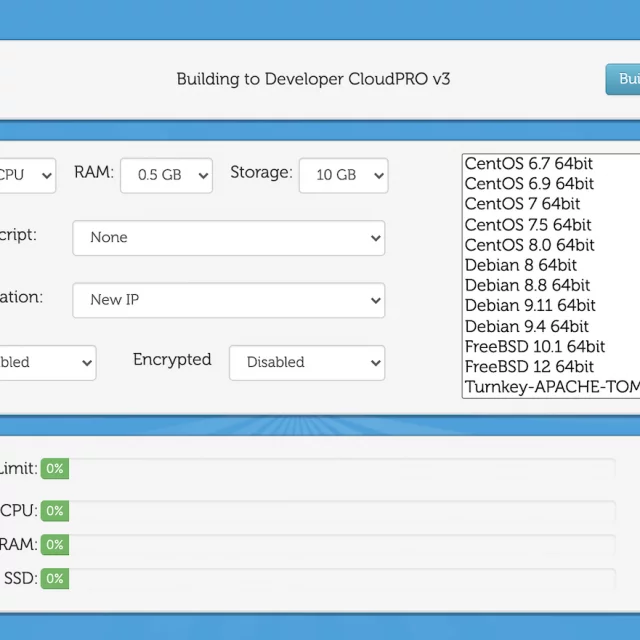Open the Encrypted dropdown set to Disabled
640x640 pixels.
[306, 362]
